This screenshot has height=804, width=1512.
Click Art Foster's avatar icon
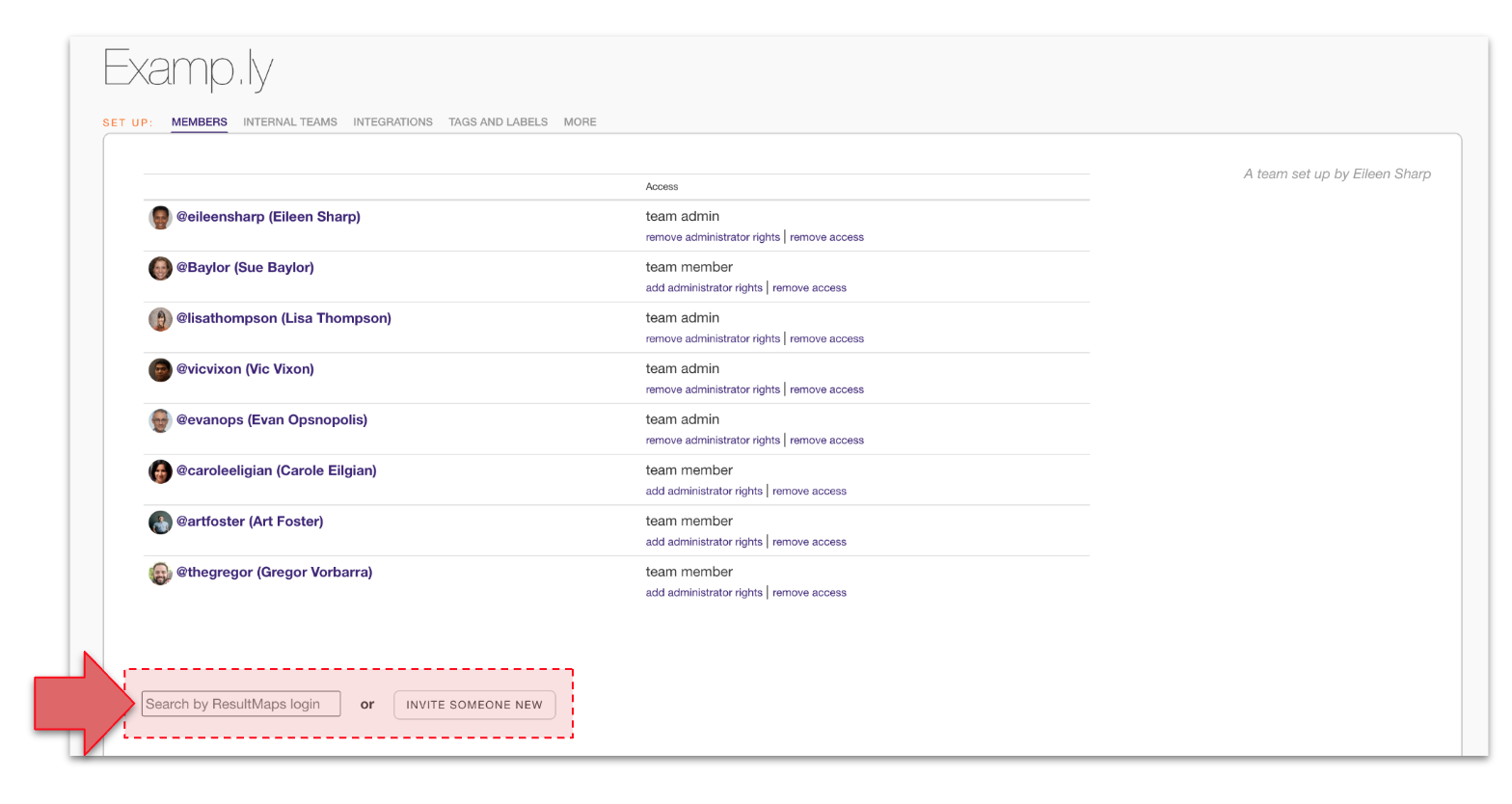coord(160,523)
